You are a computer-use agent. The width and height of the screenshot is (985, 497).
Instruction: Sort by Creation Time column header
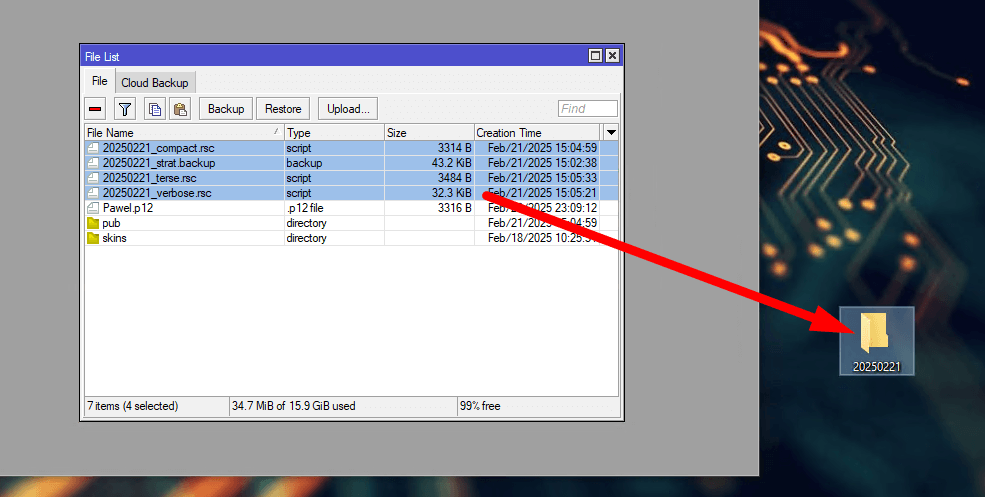(x=538, y=133)
